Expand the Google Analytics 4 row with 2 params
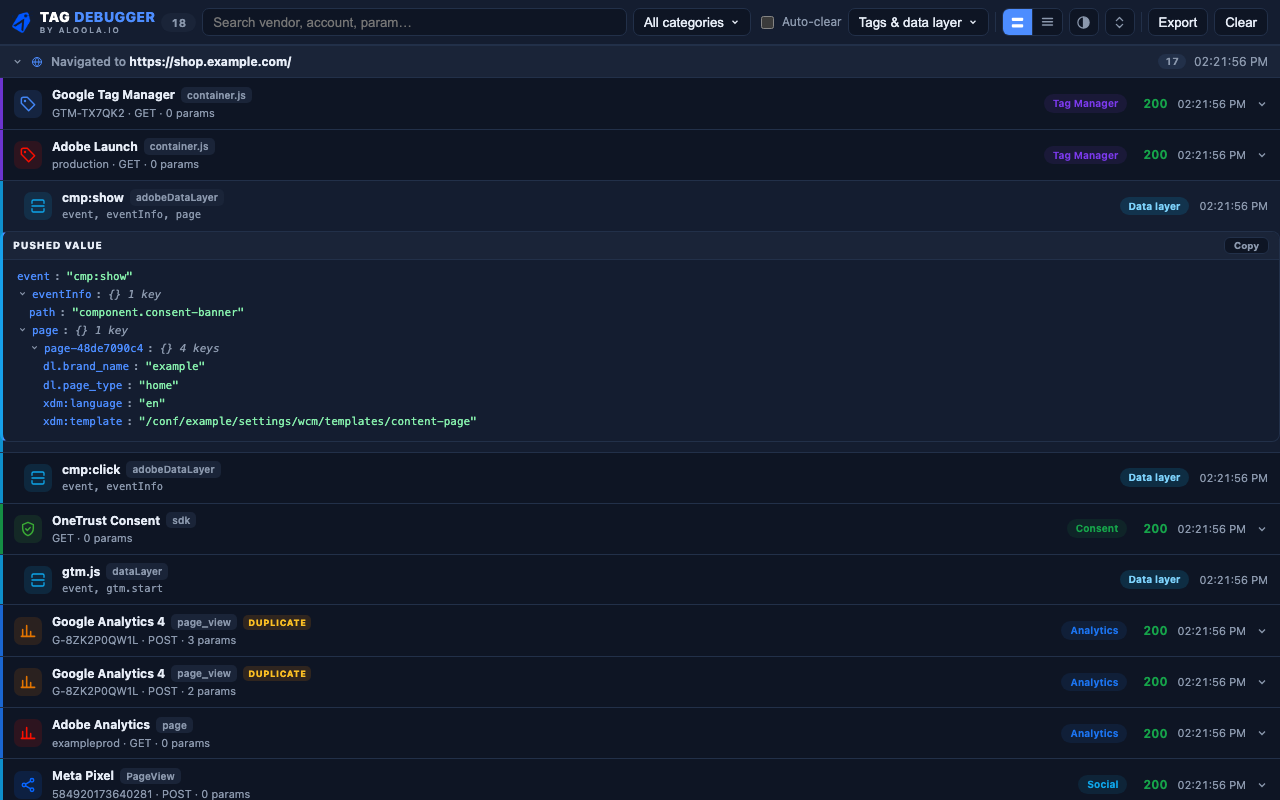1280x800 pixels. pos(1262,682)
